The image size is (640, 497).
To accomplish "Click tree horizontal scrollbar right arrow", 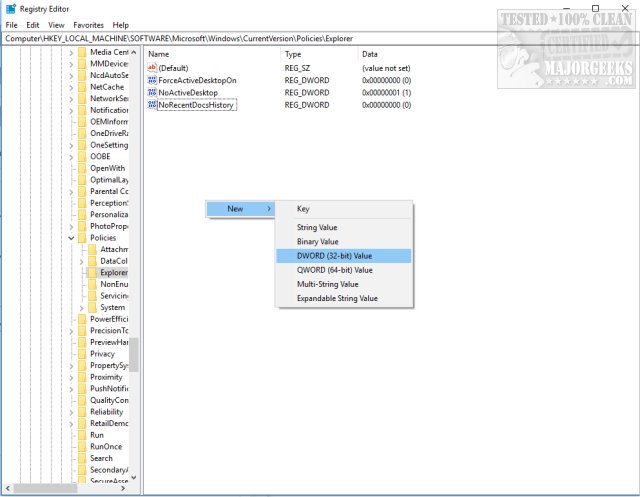I will click(123, 488).
